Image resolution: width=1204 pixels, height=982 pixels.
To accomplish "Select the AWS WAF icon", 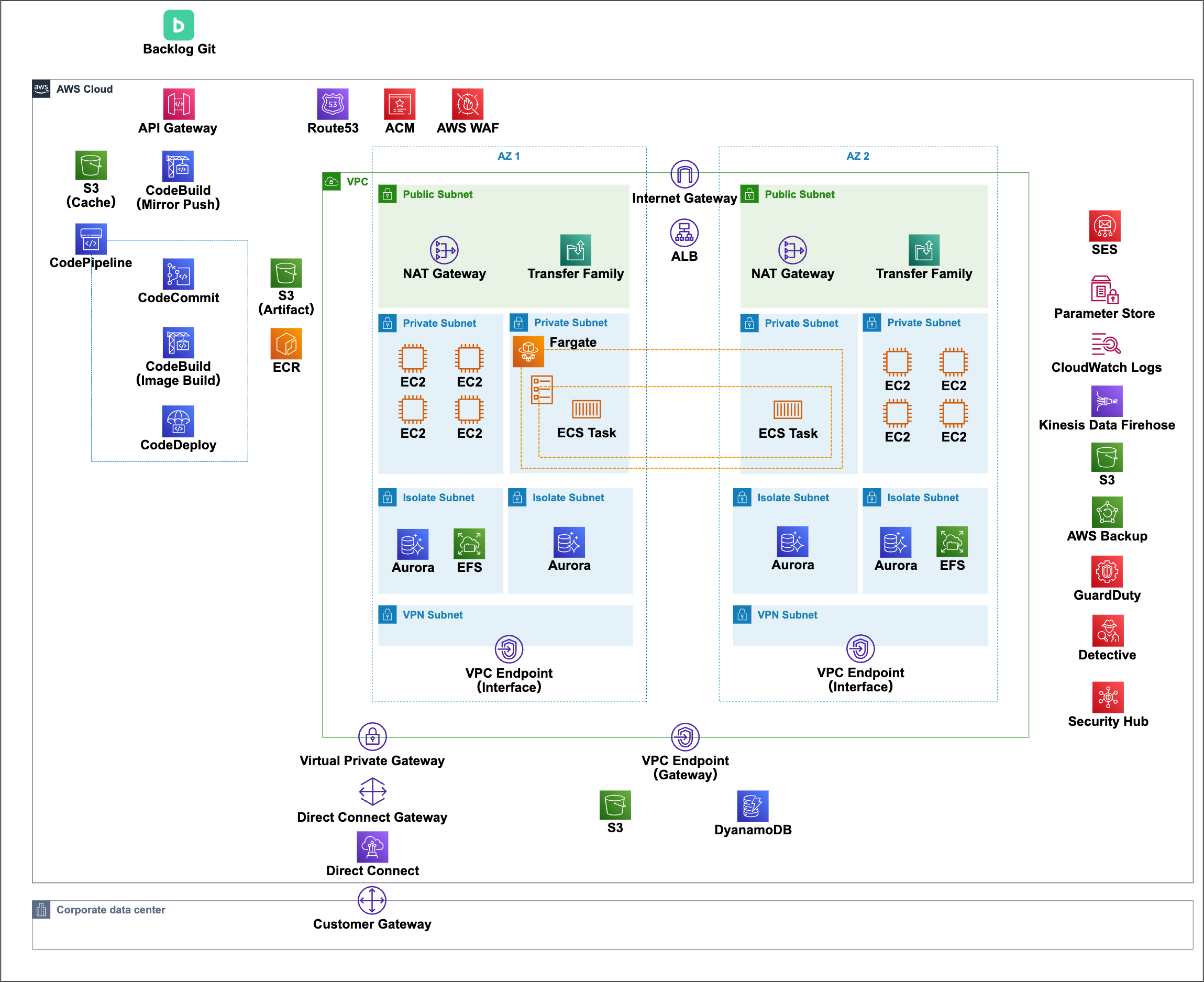I will click(468, 104).
